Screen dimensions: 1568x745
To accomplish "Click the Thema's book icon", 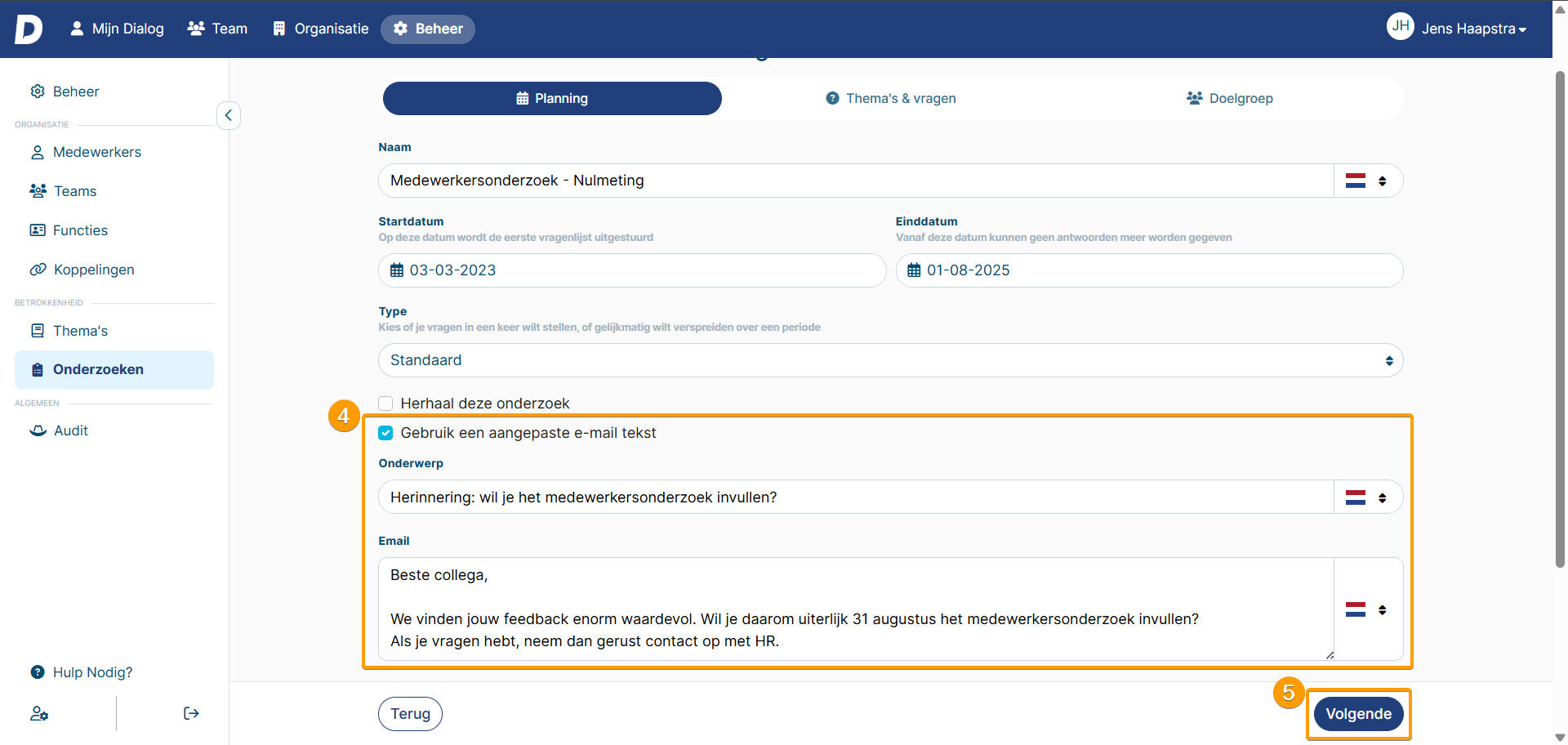I will pyautogui.click(x=38, y=331).
